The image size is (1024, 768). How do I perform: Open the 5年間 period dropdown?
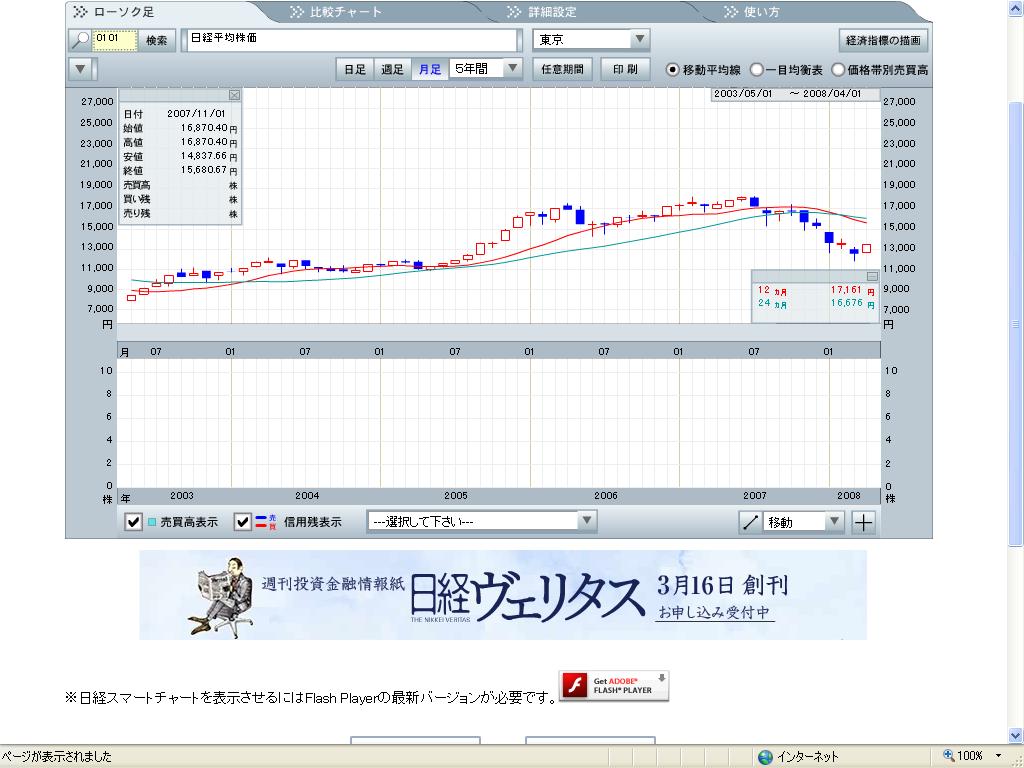[513, 68]
